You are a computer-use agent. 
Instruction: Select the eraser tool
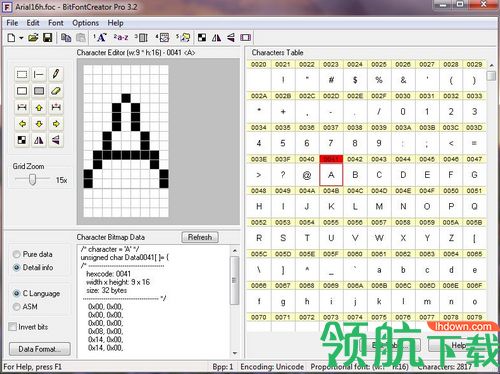coord(56,91)
